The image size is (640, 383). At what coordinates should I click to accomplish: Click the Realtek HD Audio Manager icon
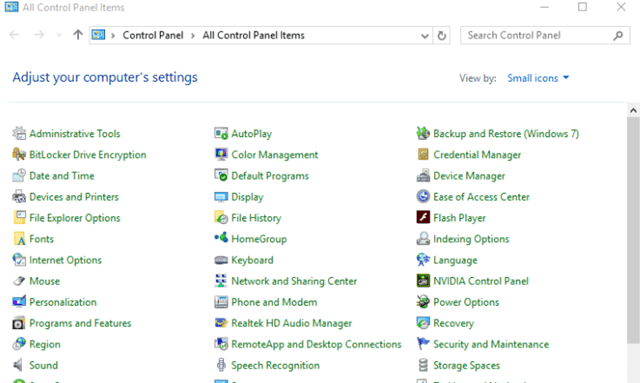[x=221, y=323]
